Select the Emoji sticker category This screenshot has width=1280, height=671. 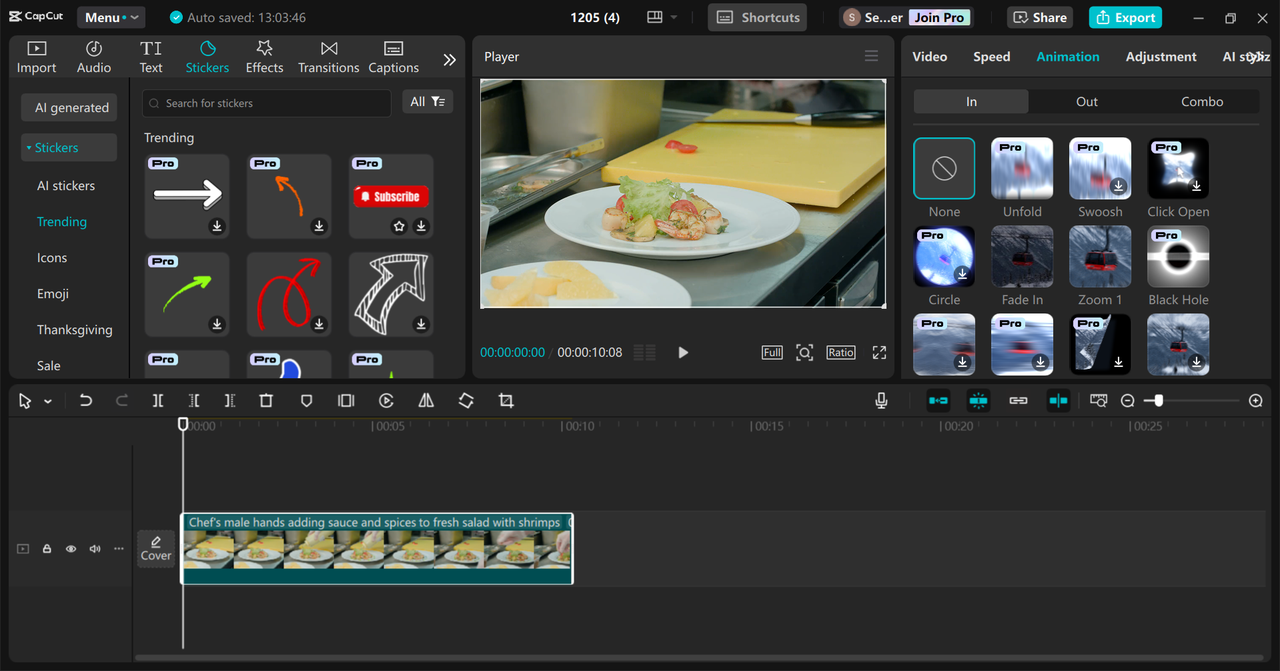click(x=52, y=293)
